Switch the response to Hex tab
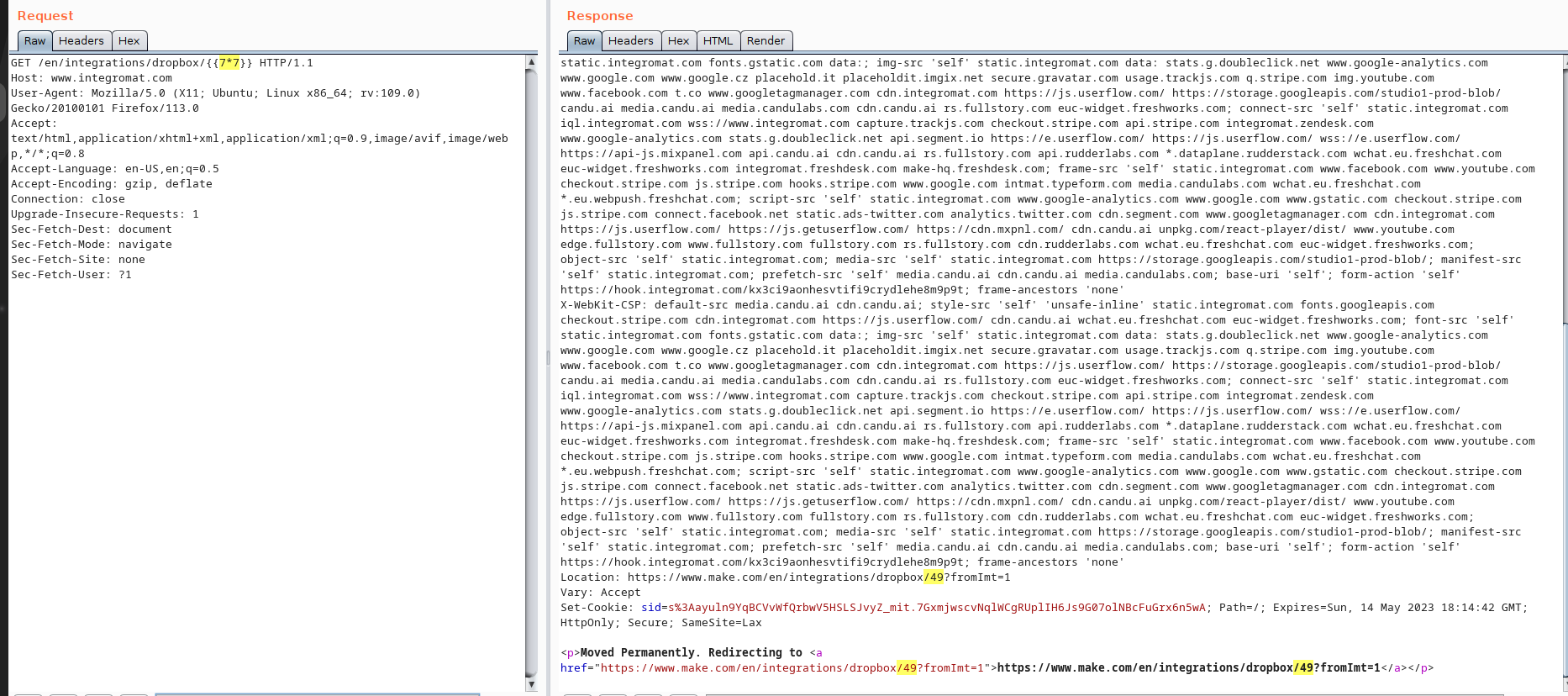 [678, 40]
